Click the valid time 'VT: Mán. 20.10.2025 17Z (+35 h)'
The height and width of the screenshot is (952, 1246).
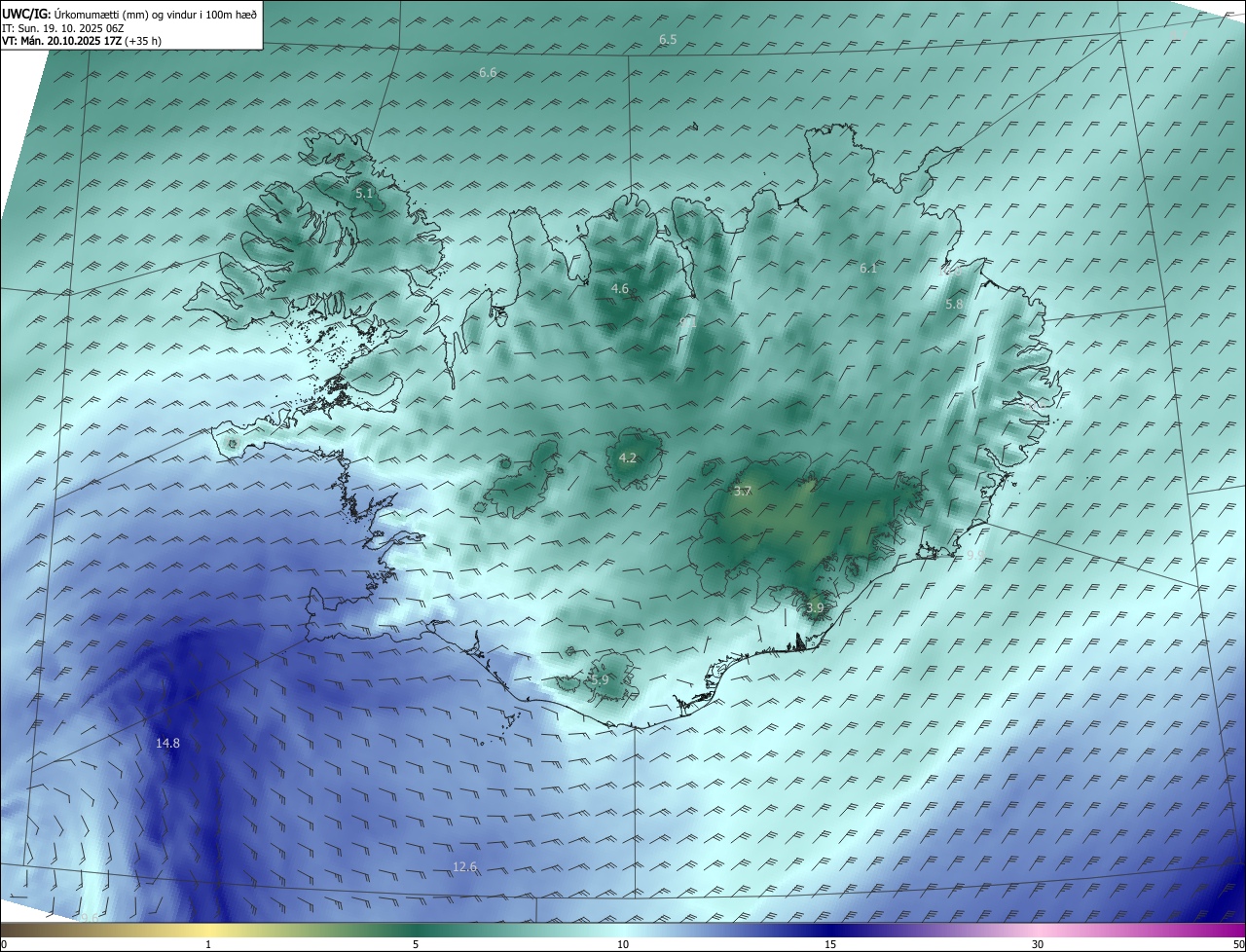point(82,41)
